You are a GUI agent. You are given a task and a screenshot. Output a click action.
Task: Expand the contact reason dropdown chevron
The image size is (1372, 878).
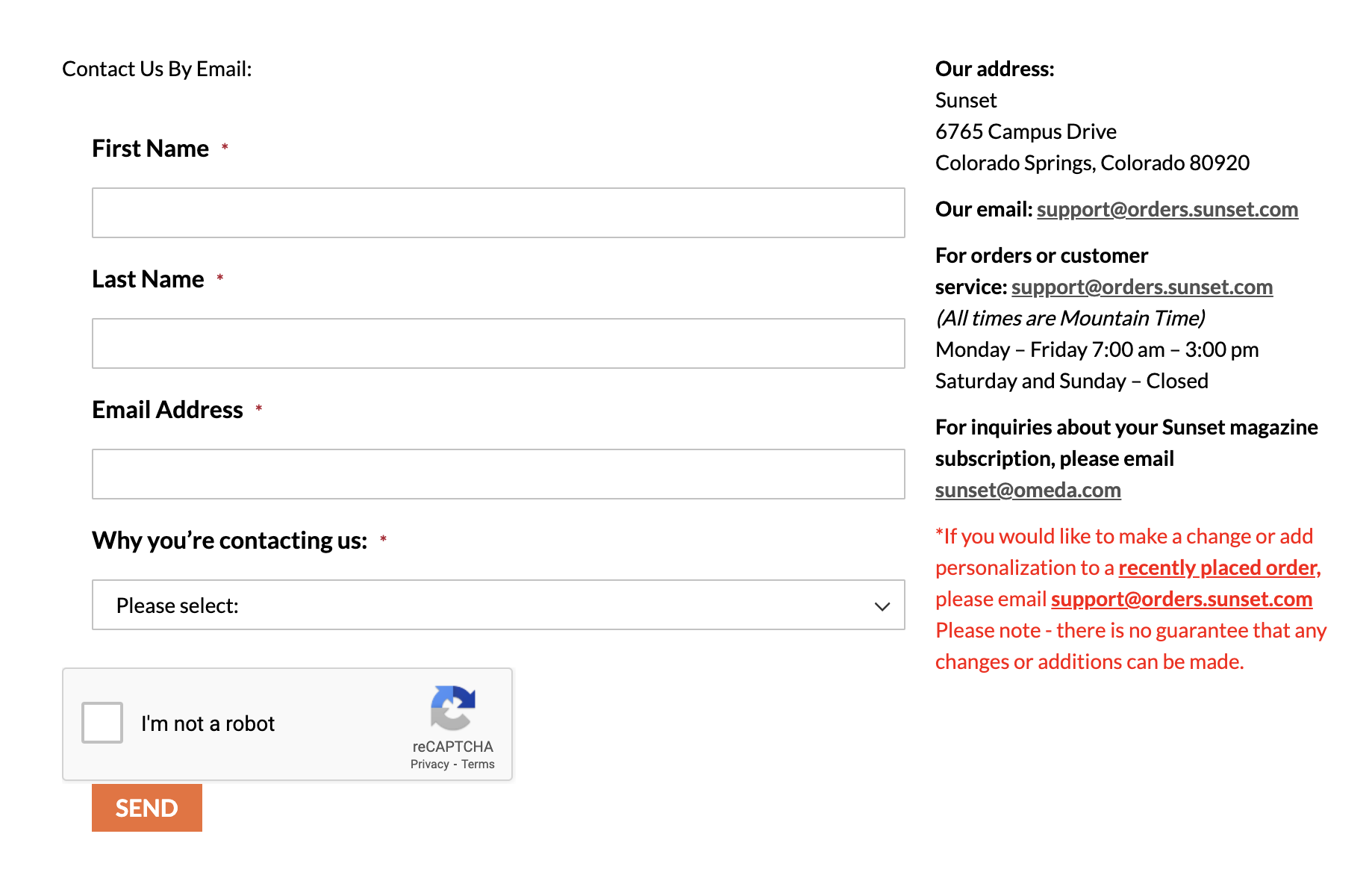(x=882, y=605)
